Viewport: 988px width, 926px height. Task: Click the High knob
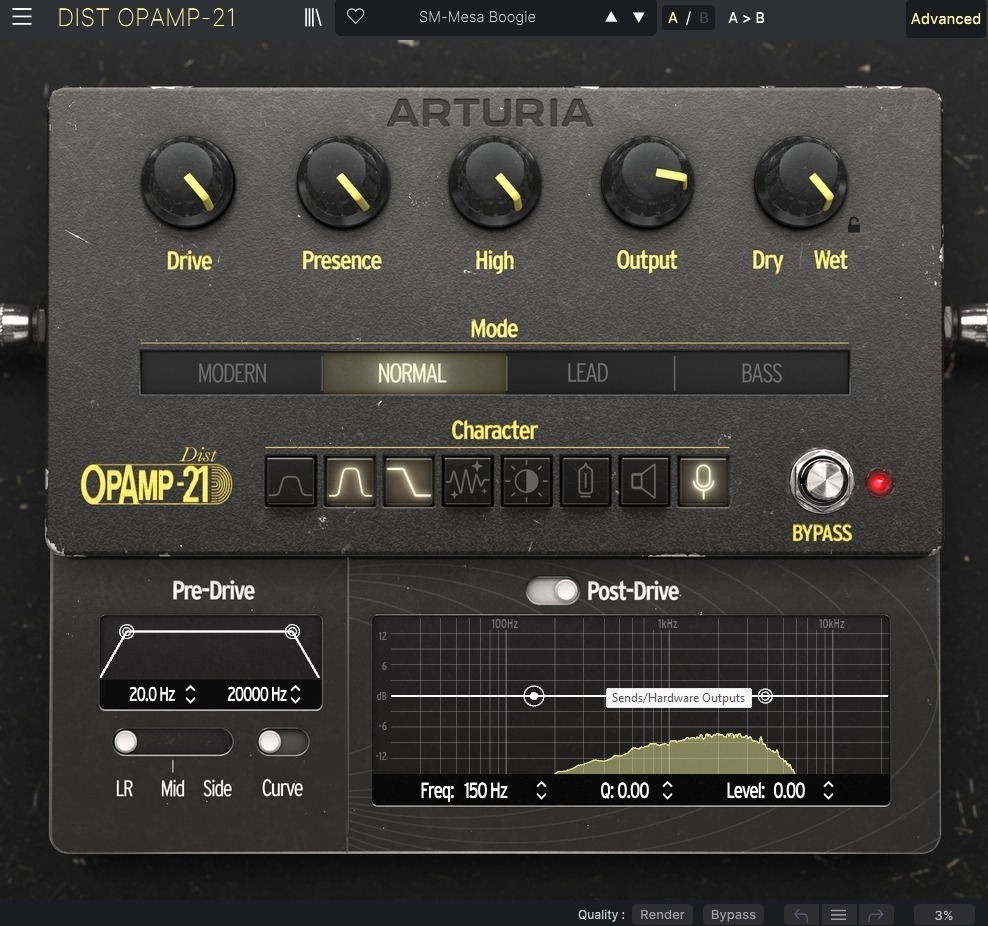[495, 183]
